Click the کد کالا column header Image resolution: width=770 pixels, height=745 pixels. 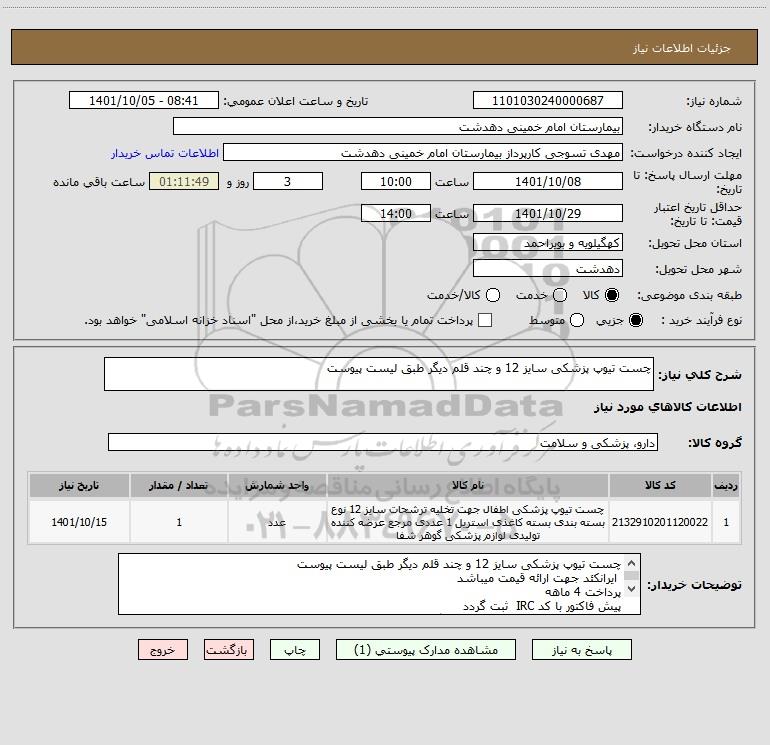(x=660, y=485)
